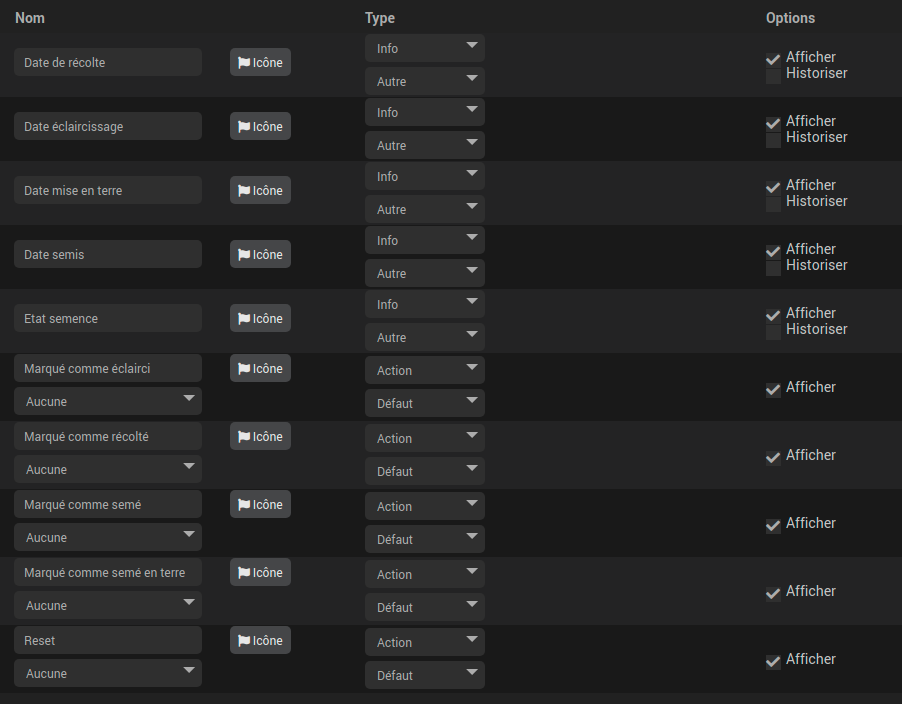
Task: Open the Action type dropdown for Reset
Action: point(424,643)
